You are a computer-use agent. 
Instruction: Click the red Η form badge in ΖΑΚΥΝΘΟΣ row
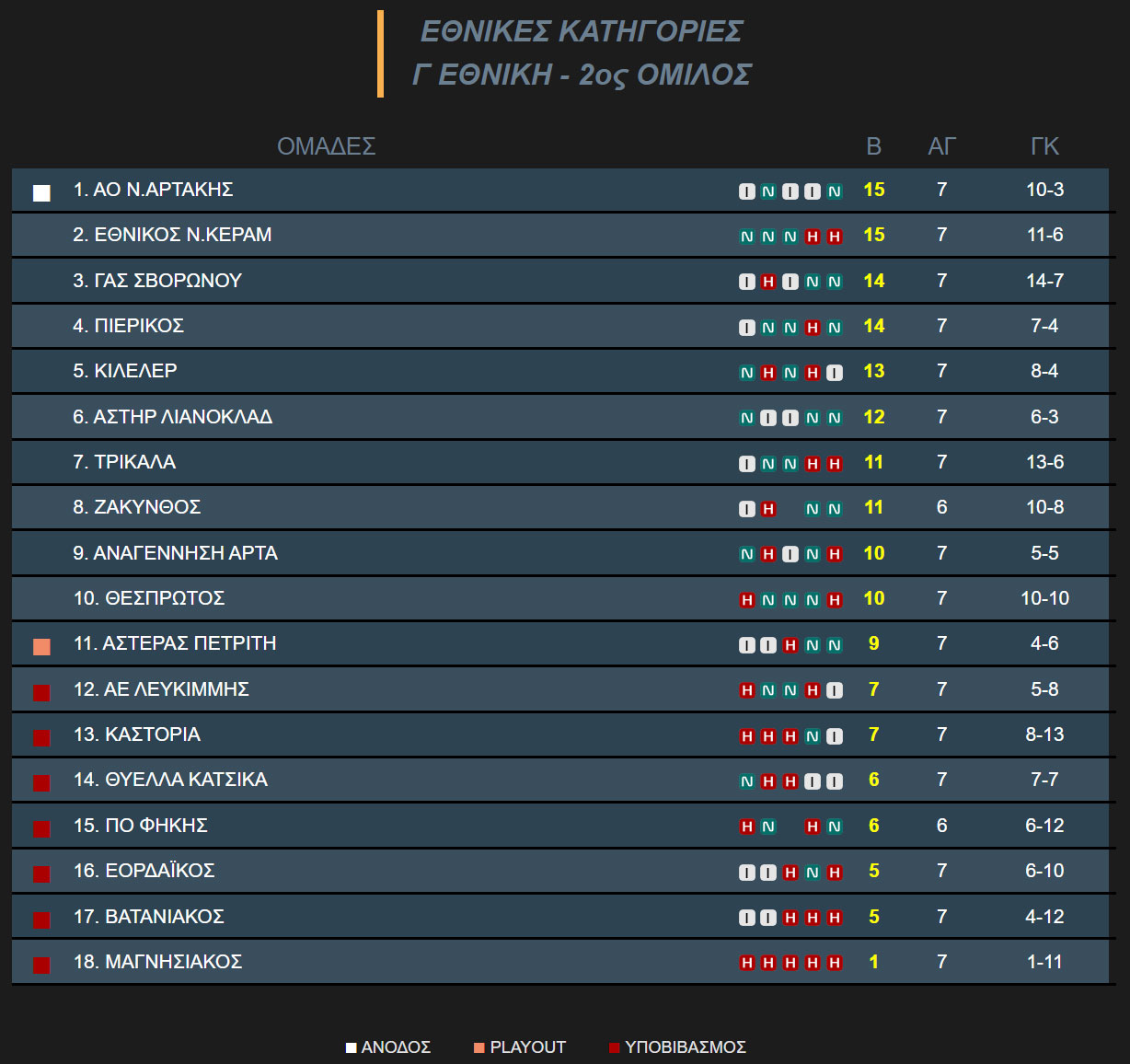click(768, 509)
